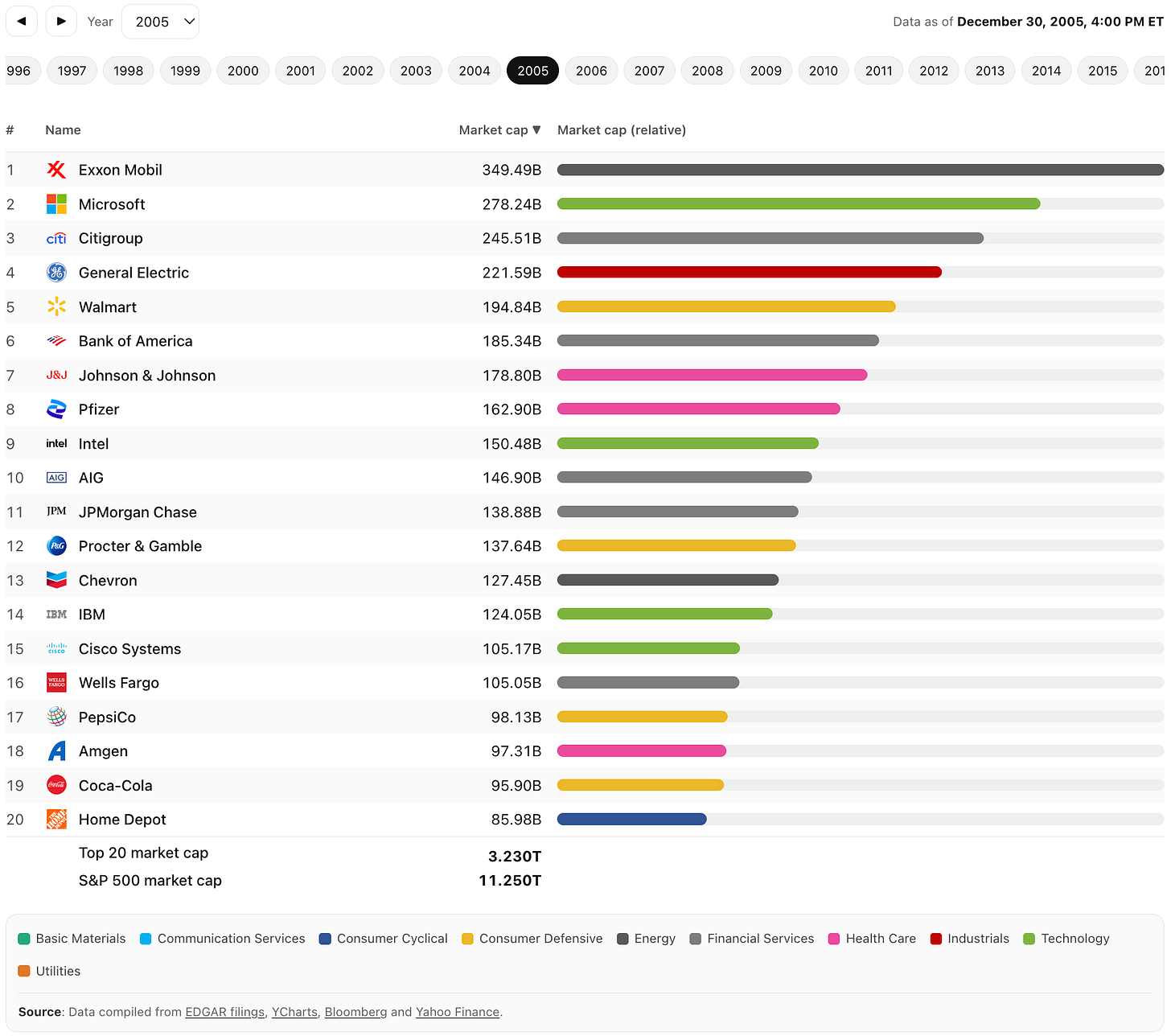Image resolution: width=1171 pixels, height=1036 pixels.
Task: Click the Financial Services legend swatch
Action: [x=696, y=939]
